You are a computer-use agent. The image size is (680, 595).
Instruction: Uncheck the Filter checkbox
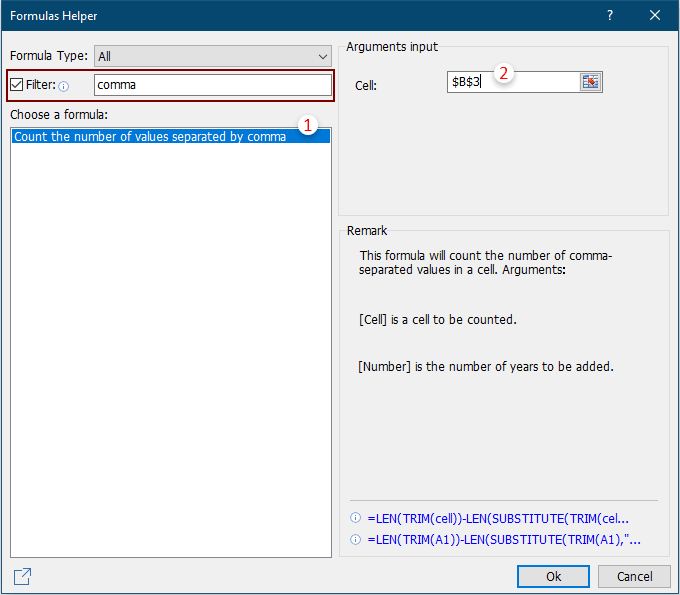16,85
